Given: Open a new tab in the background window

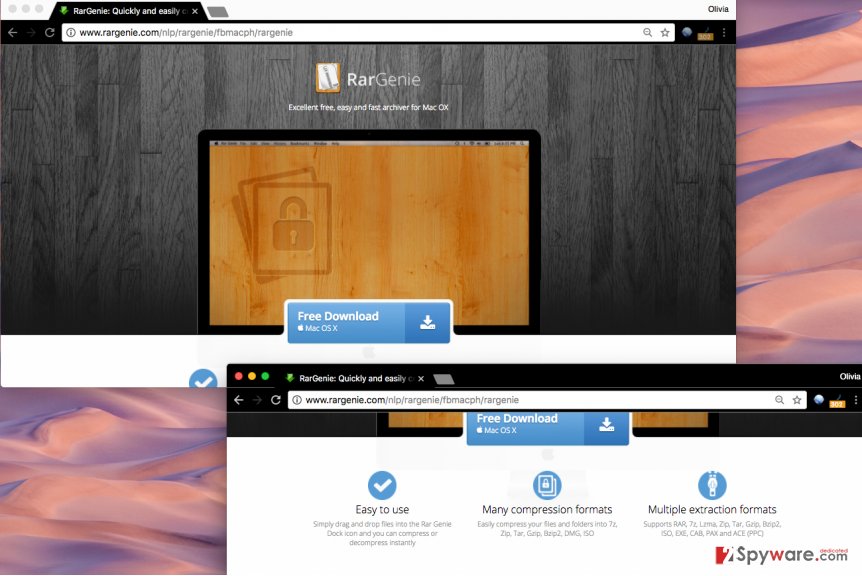Looking at the screenshot, I should [218, 12].
